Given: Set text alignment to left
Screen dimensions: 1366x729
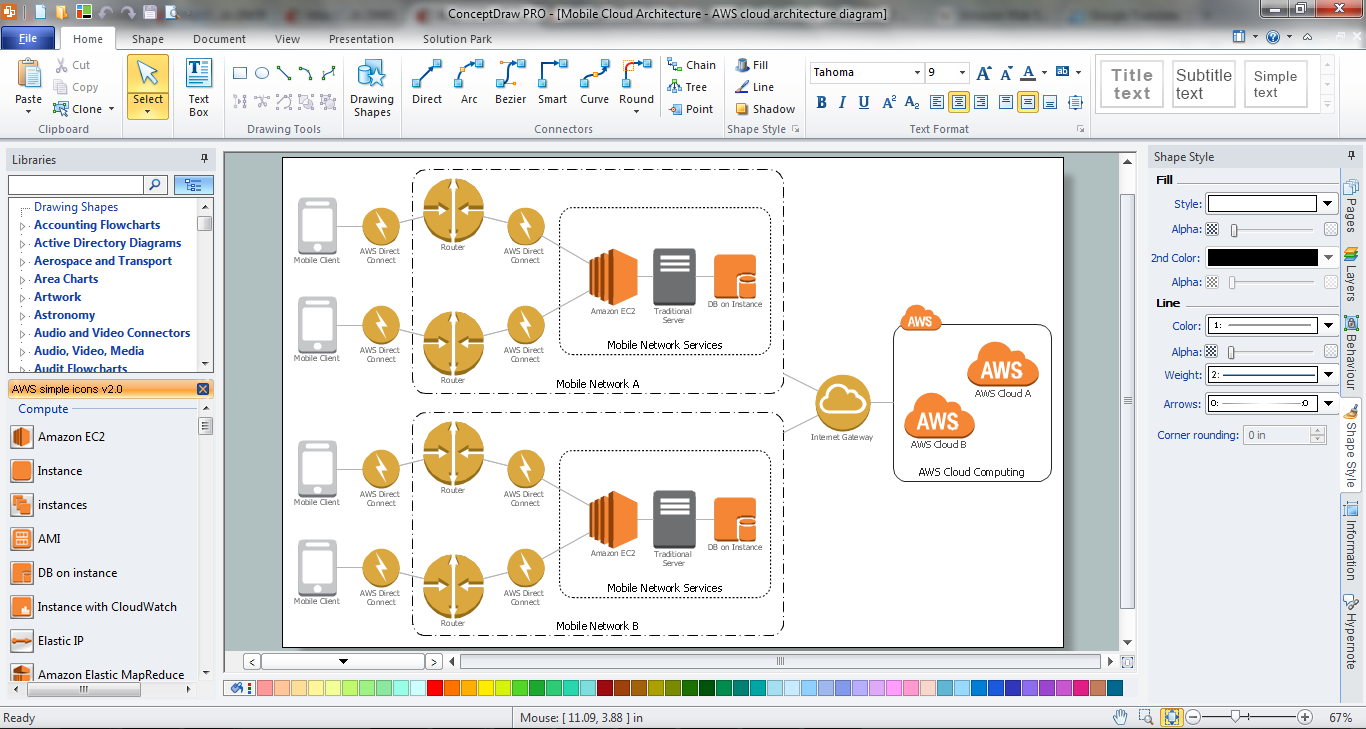Looking at the screenshot, I should 937,102.
